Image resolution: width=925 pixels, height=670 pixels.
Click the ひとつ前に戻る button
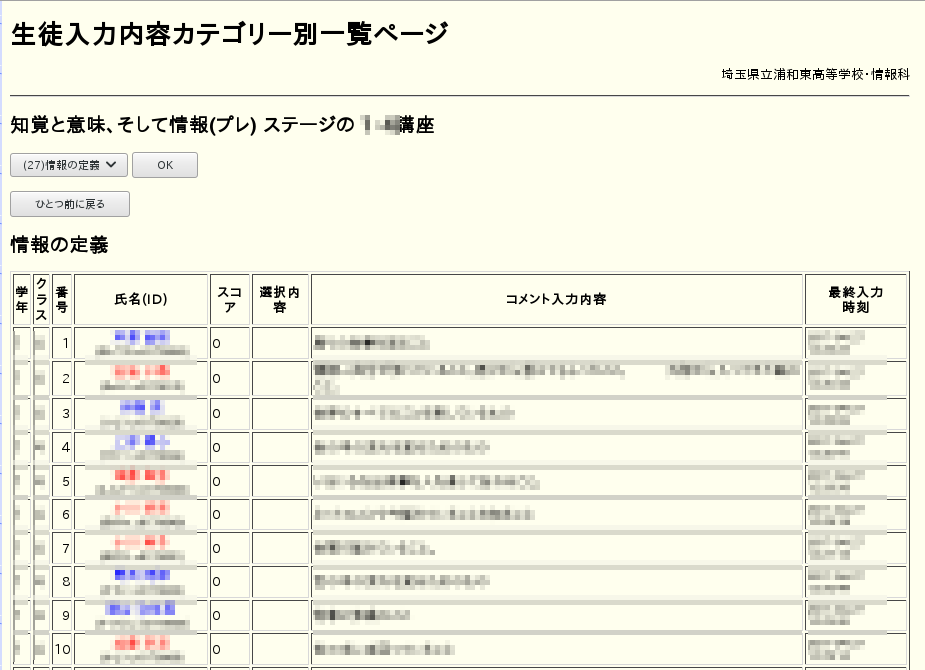70,204
